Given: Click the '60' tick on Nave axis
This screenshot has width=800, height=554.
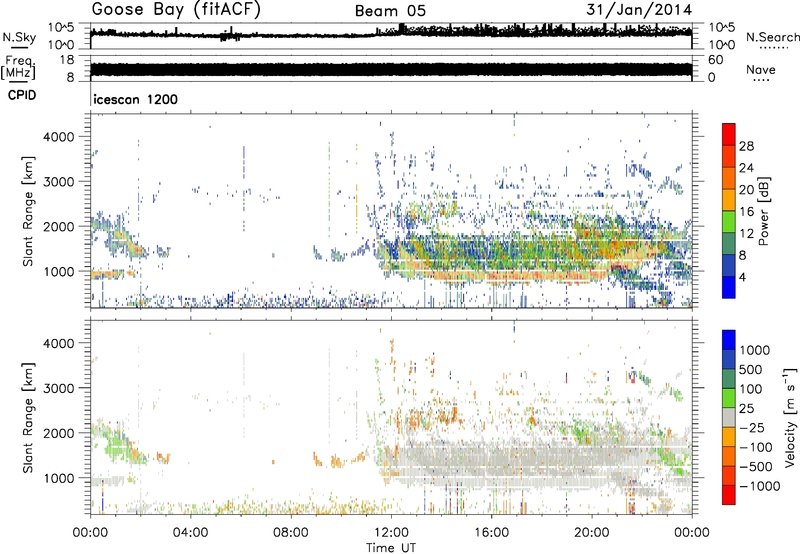Looking at the screenshot, I should (716, 60).
